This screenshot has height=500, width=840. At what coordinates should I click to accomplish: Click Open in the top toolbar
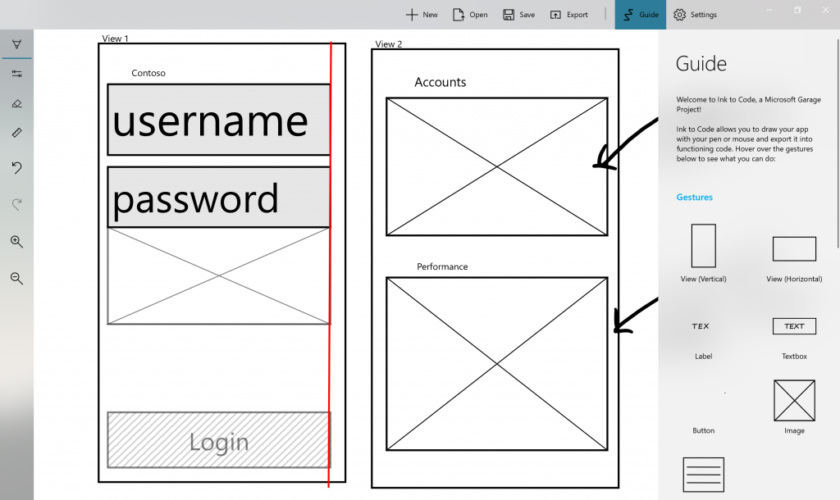click(x=470, y=15)
